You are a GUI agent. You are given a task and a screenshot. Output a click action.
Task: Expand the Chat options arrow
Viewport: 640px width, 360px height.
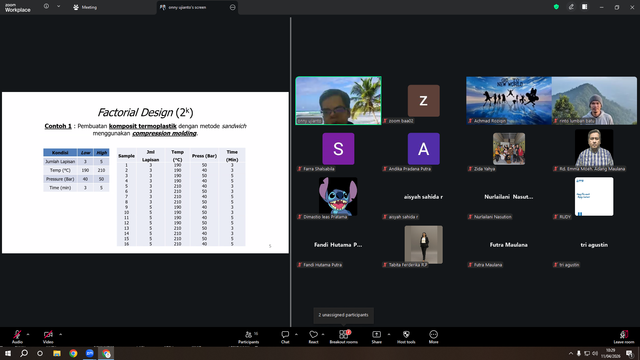tap(296, 334)
